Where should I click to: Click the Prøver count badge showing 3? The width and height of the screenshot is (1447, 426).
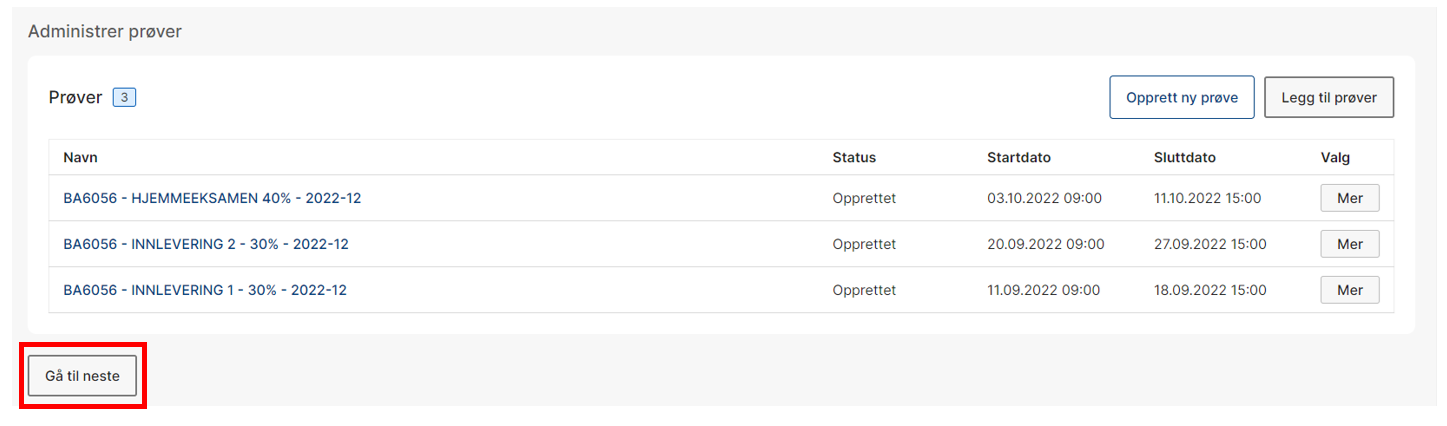[124, 97]
